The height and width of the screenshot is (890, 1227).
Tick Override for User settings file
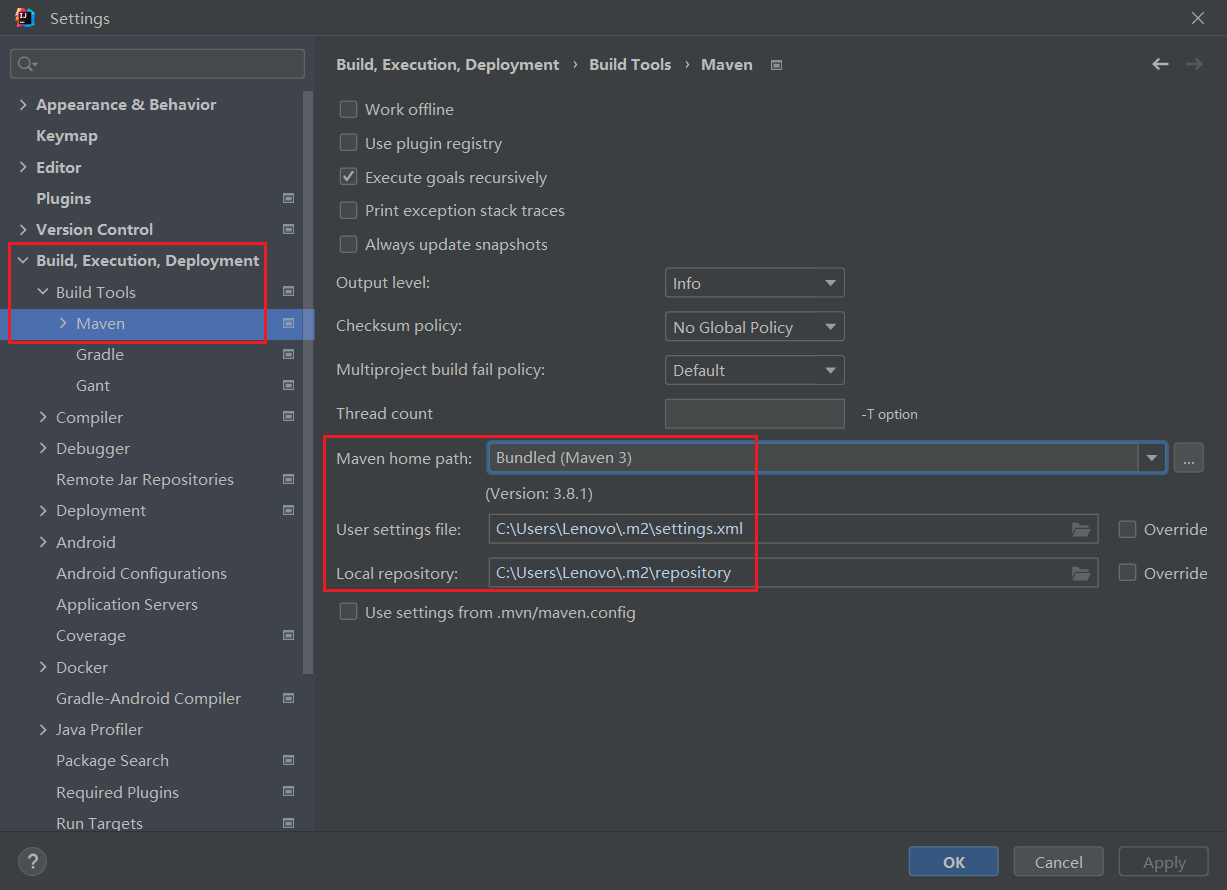(1127, 529)
